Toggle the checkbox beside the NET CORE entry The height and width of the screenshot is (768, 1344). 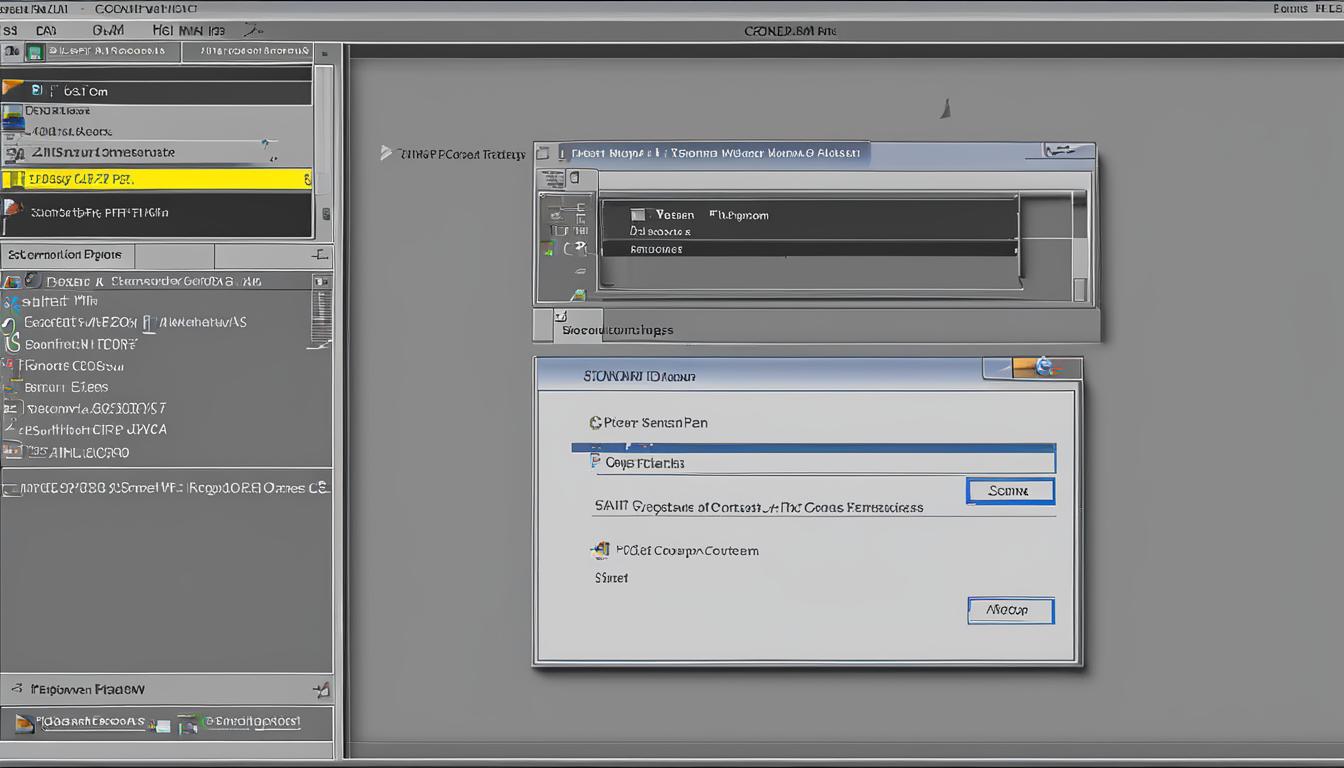tap(12, 343)
